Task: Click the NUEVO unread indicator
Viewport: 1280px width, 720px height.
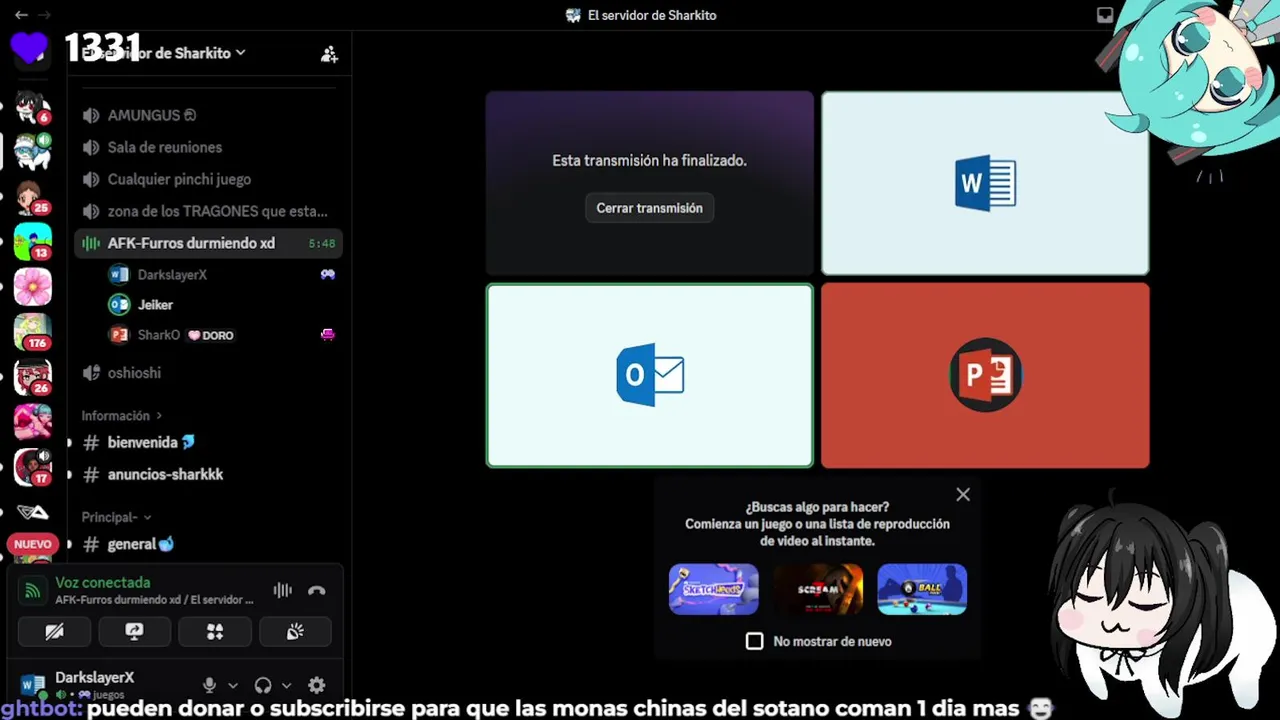Action: (x=32, y=544)
